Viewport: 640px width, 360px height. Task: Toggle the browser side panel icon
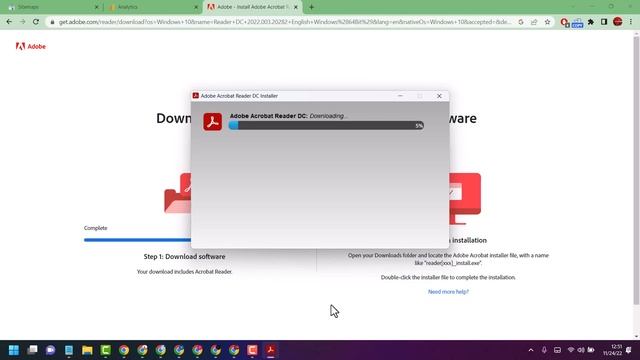[x=604, y=22]
